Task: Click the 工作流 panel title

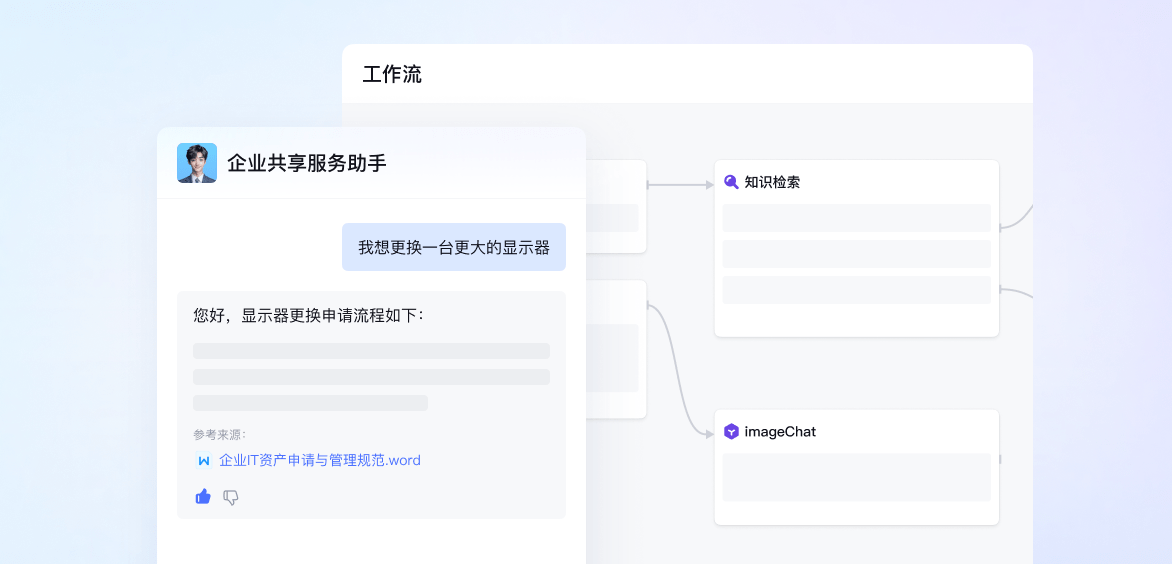Action: point(392,75)
